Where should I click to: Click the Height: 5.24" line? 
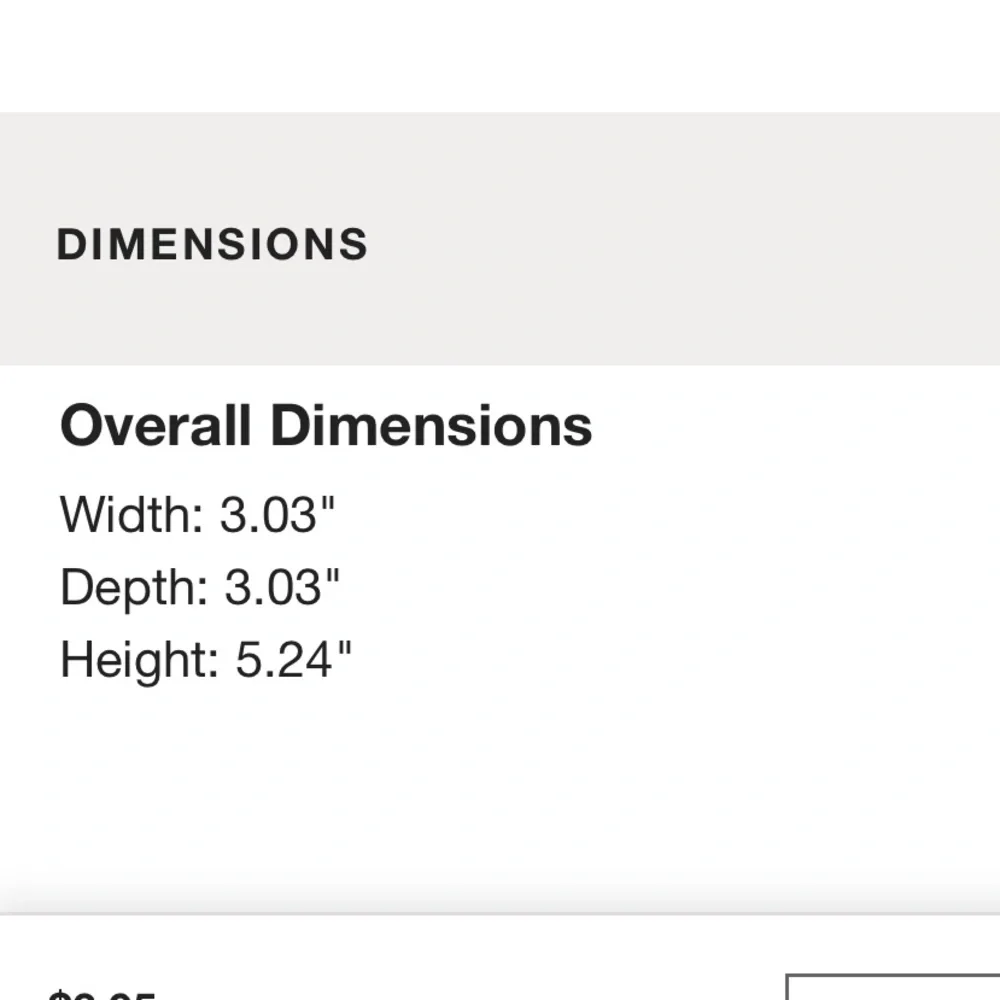pos(205,660)
